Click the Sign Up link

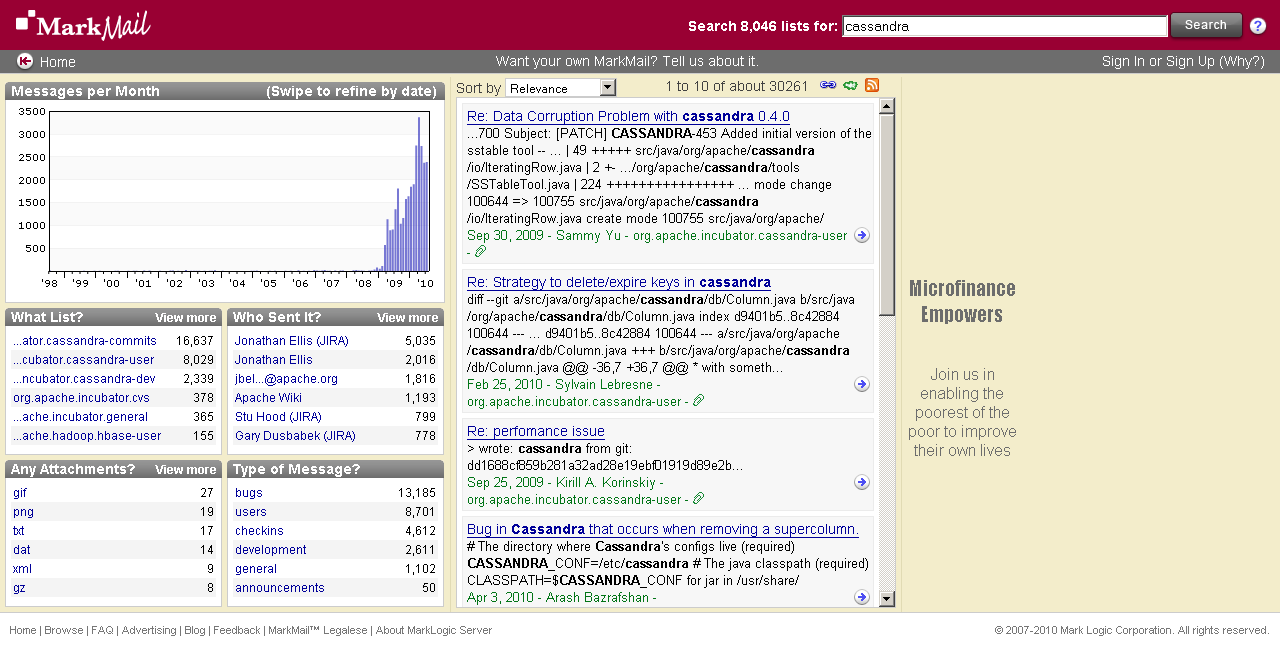1190,61
